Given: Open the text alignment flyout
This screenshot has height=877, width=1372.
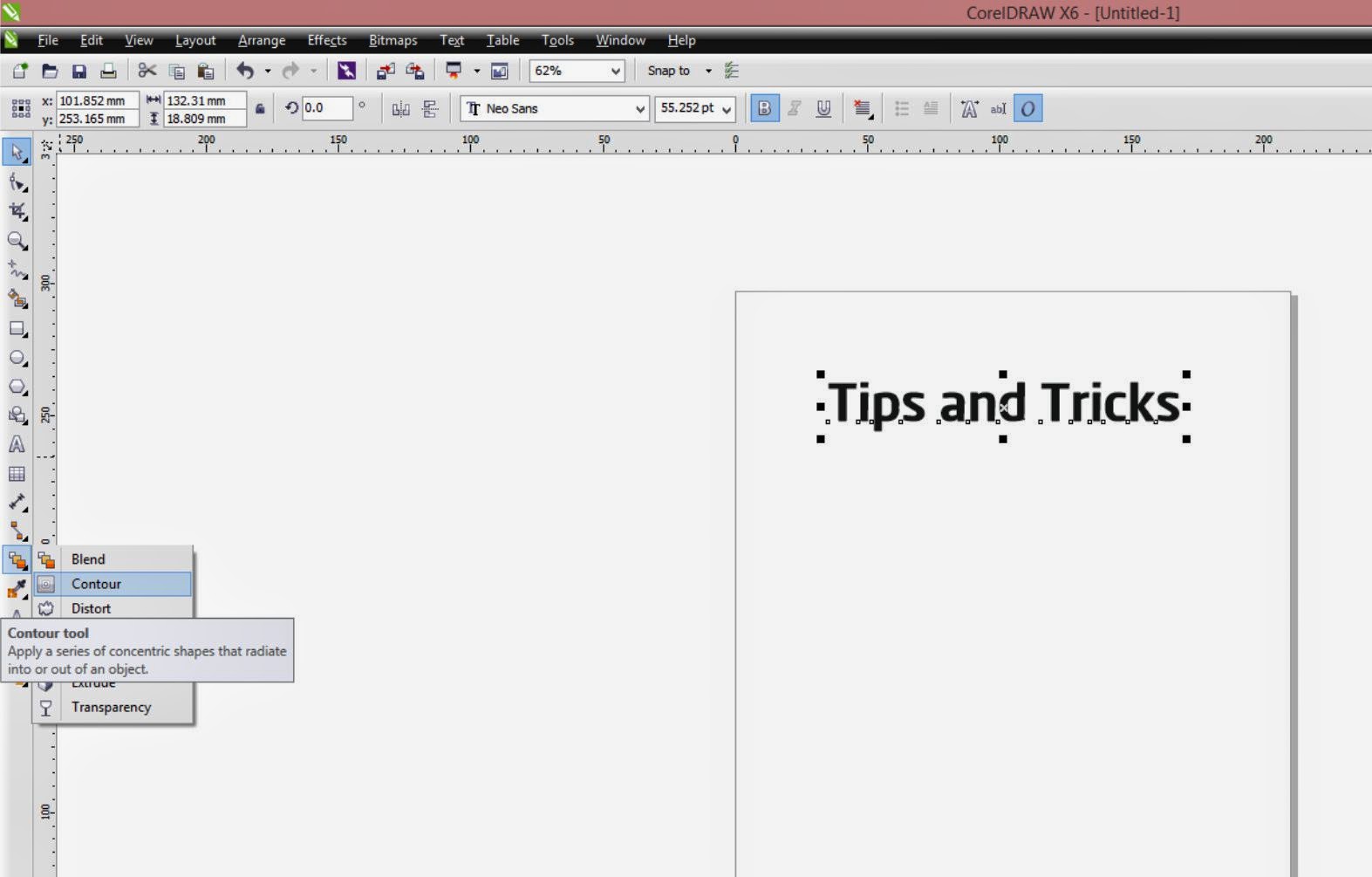Looking at the screenshot, I should pyautogui.click(x=863, y=109).
